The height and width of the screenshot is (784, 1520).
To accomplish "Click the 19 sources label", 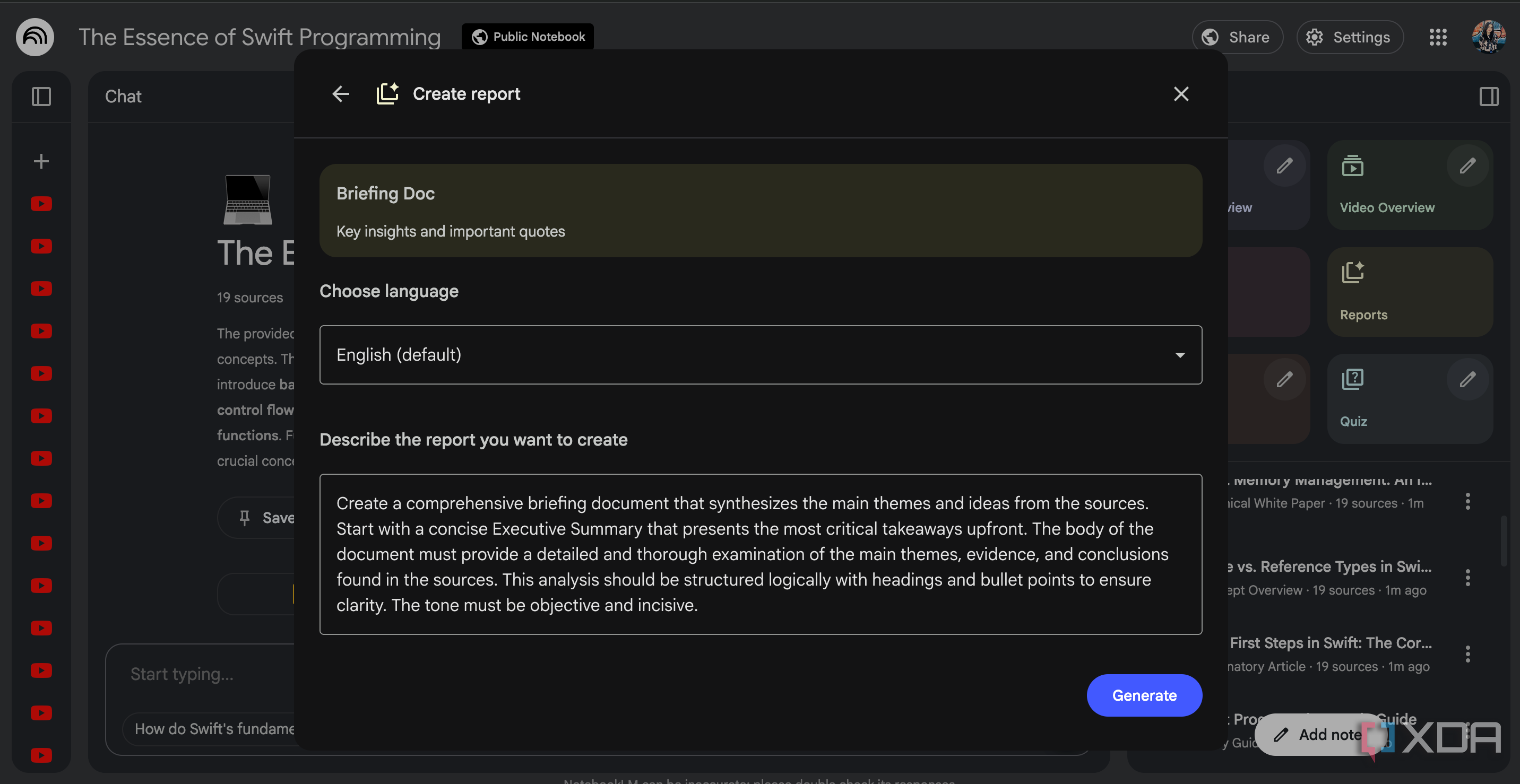I will click(x=249, y=298).
